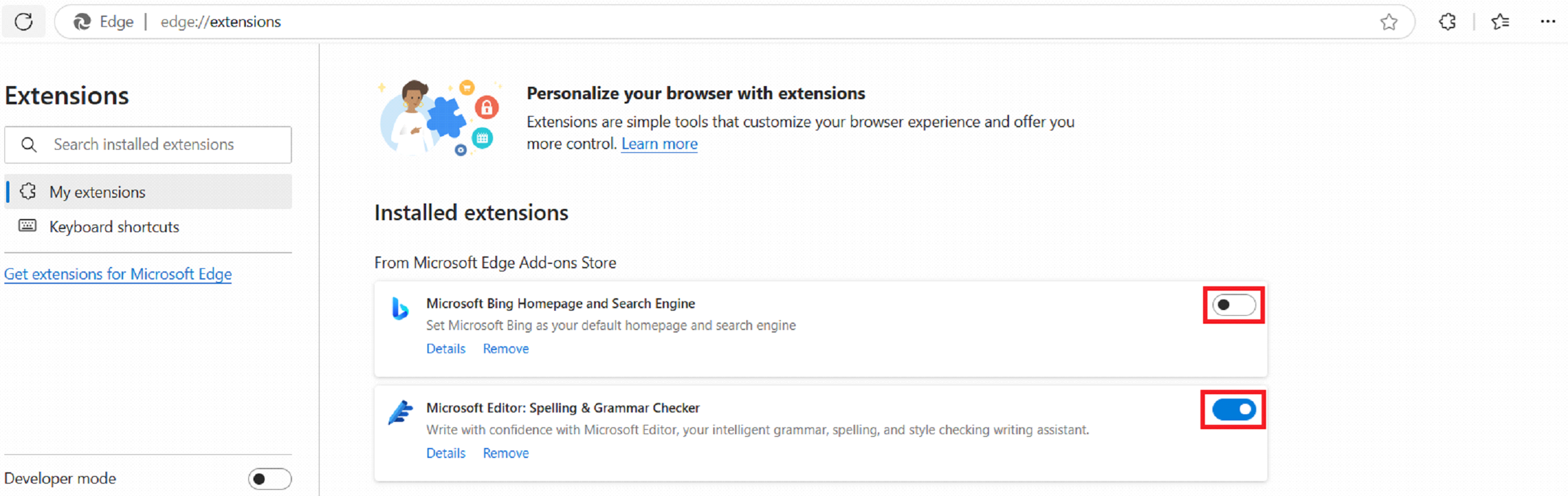Follow the Learn more link
Image resolution: width=1568 pixels, height=496 pixels.
[660, 144]
